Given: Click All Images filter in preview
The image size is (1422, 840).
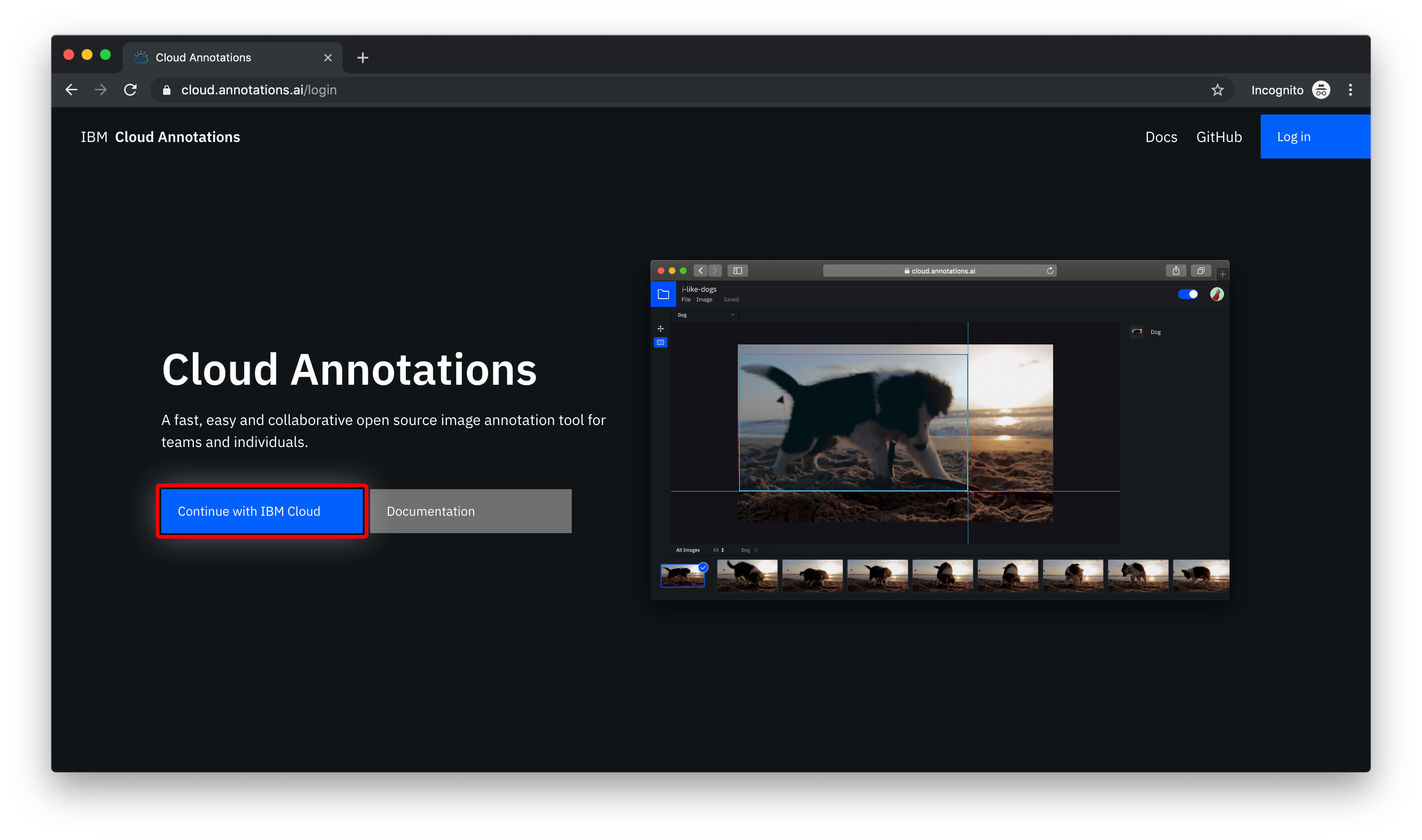Looking at the screenshot, I should pos(688,550).
